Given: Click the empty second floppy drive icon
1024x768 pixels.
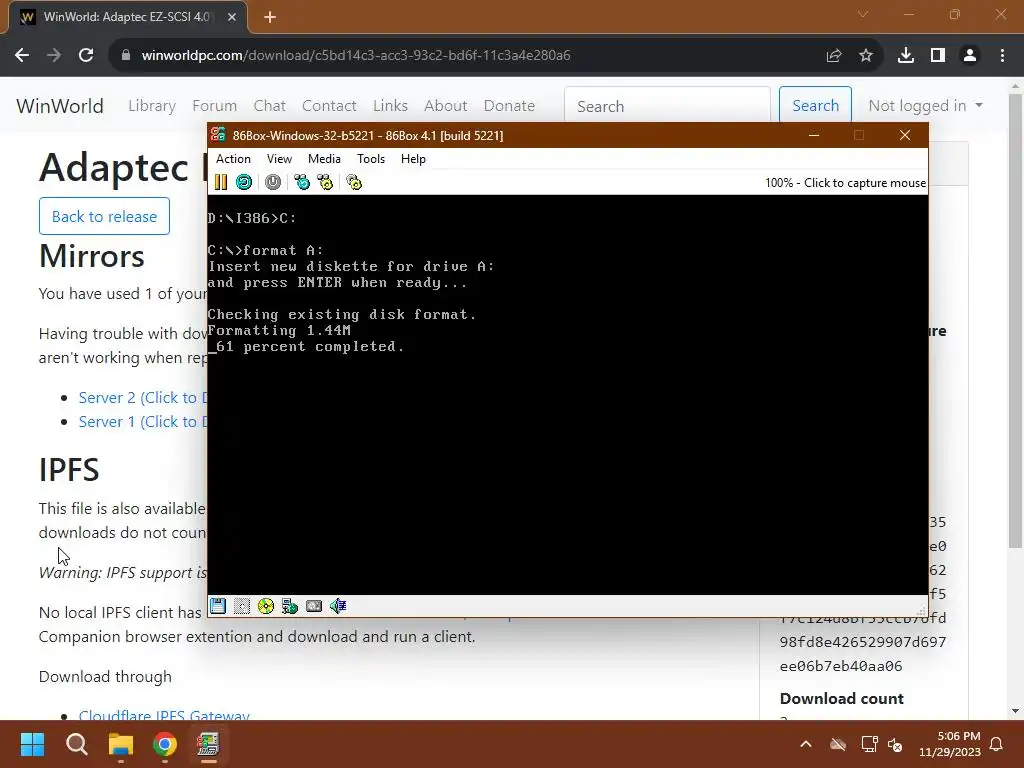Looking at the screenshot, I should click(x=242, y=606).
